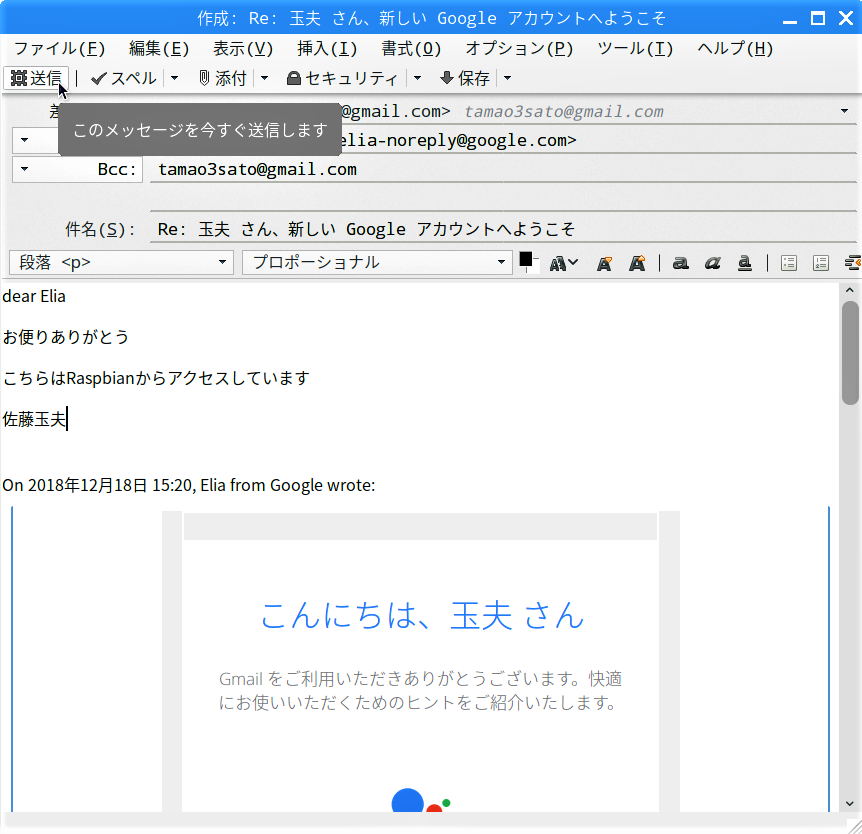Click the 件名 subject field
The width and height of the screenshot is (862, 834).
[x=503, y=229]
